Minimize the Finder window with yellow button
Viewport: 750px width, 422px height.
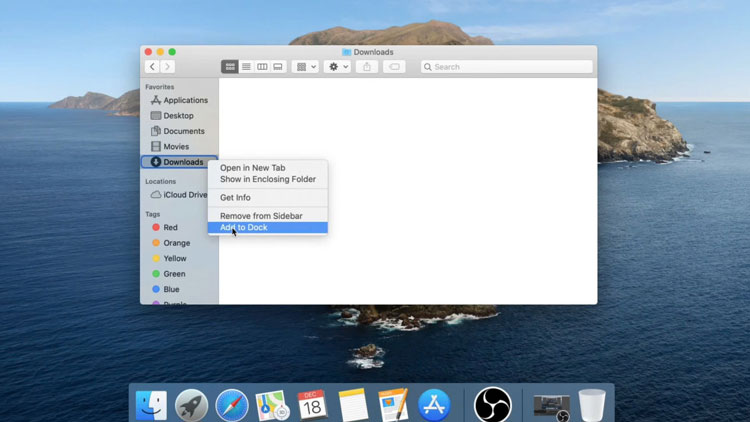coord(160,52)
